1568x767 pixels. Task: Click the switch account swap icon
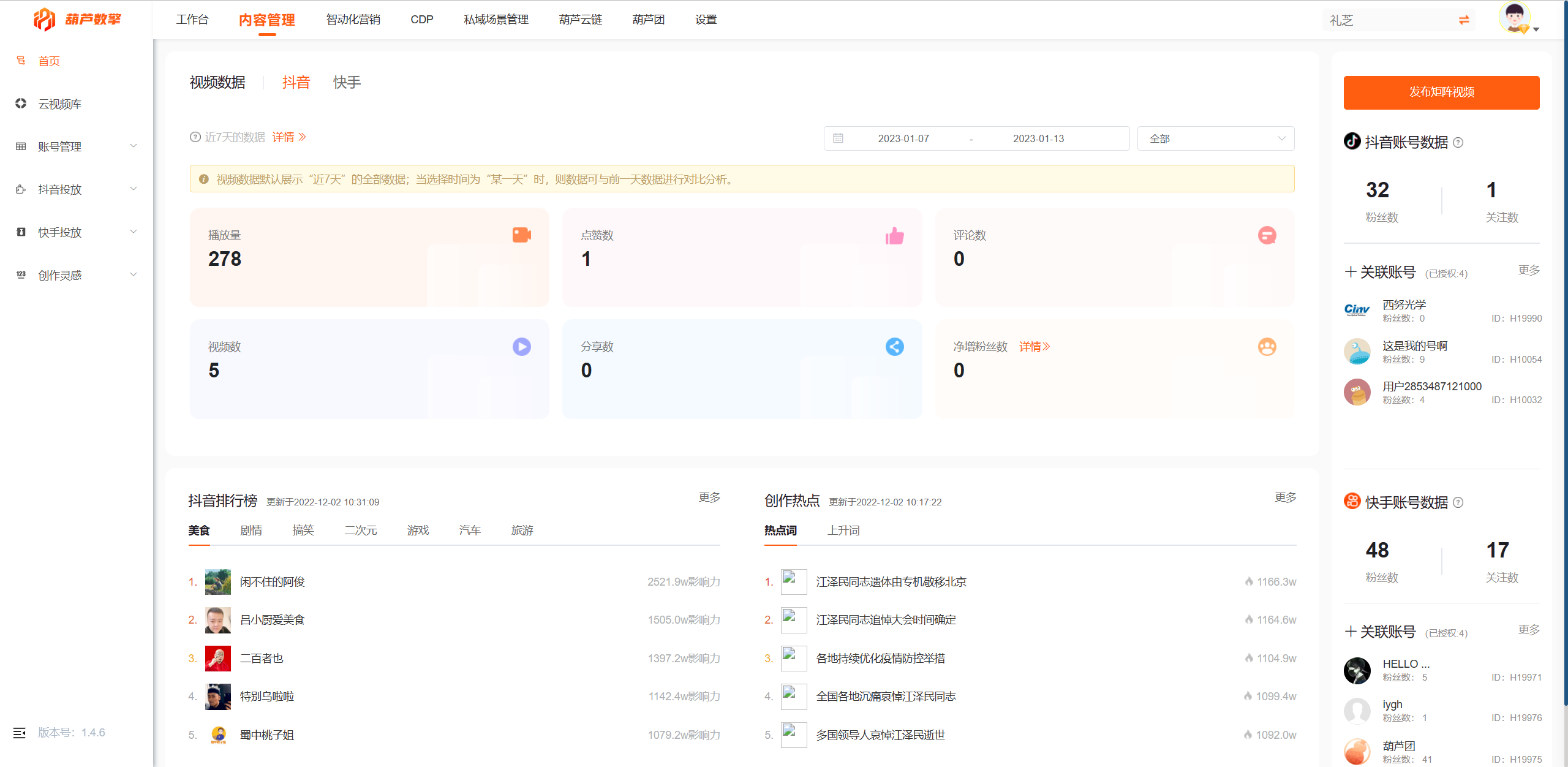point(1464,20)
